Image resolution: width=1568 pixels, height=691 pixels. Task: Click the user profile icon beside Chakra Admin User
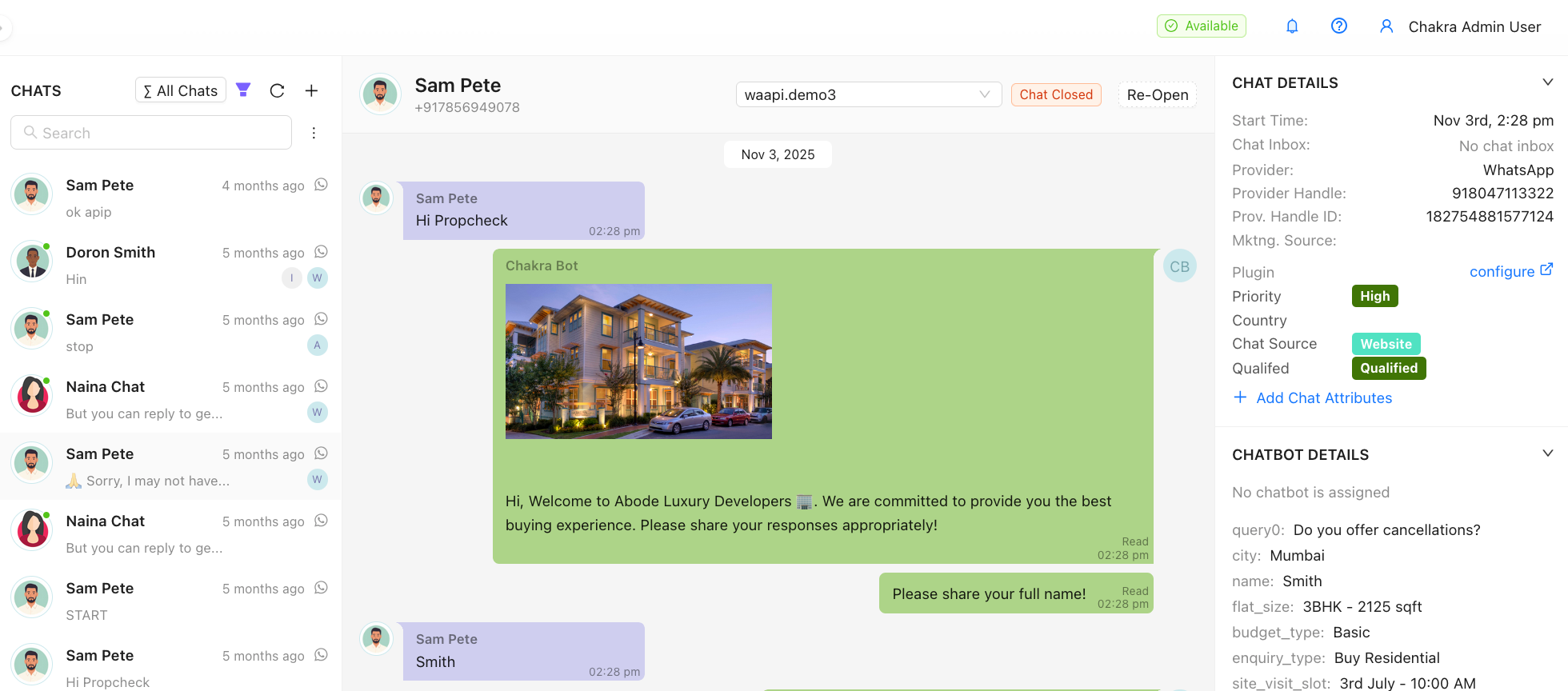pyautogui.click(x=1386, y=26)
